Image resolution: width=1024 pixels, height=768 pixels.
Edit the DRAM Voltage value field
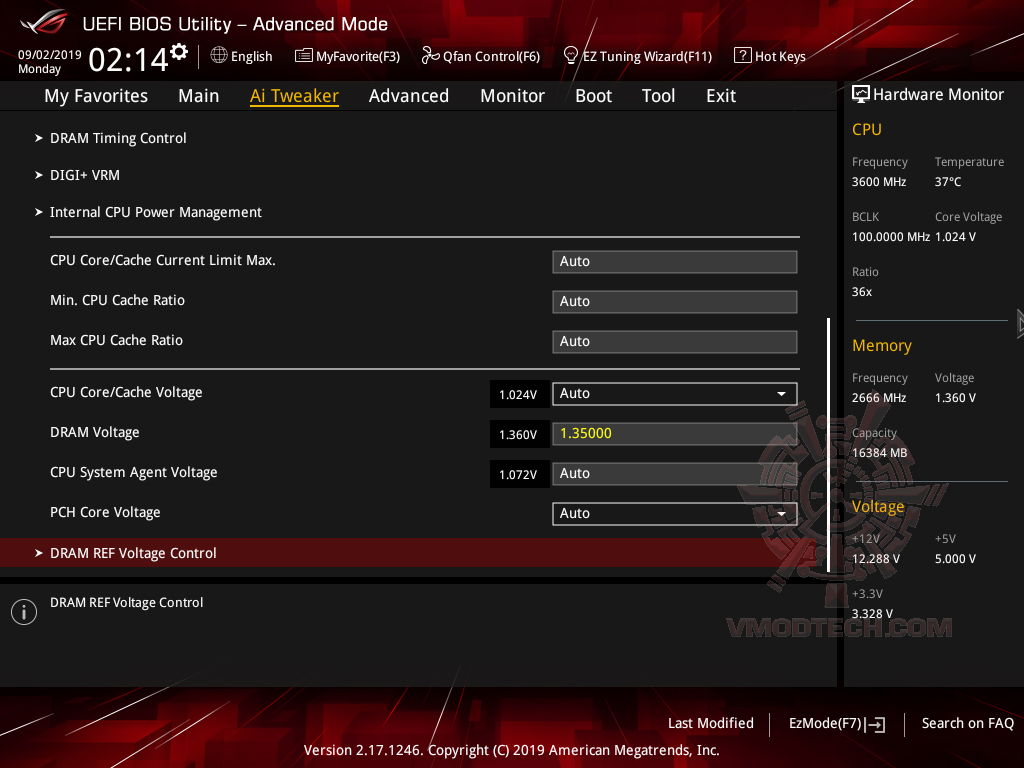674,433
